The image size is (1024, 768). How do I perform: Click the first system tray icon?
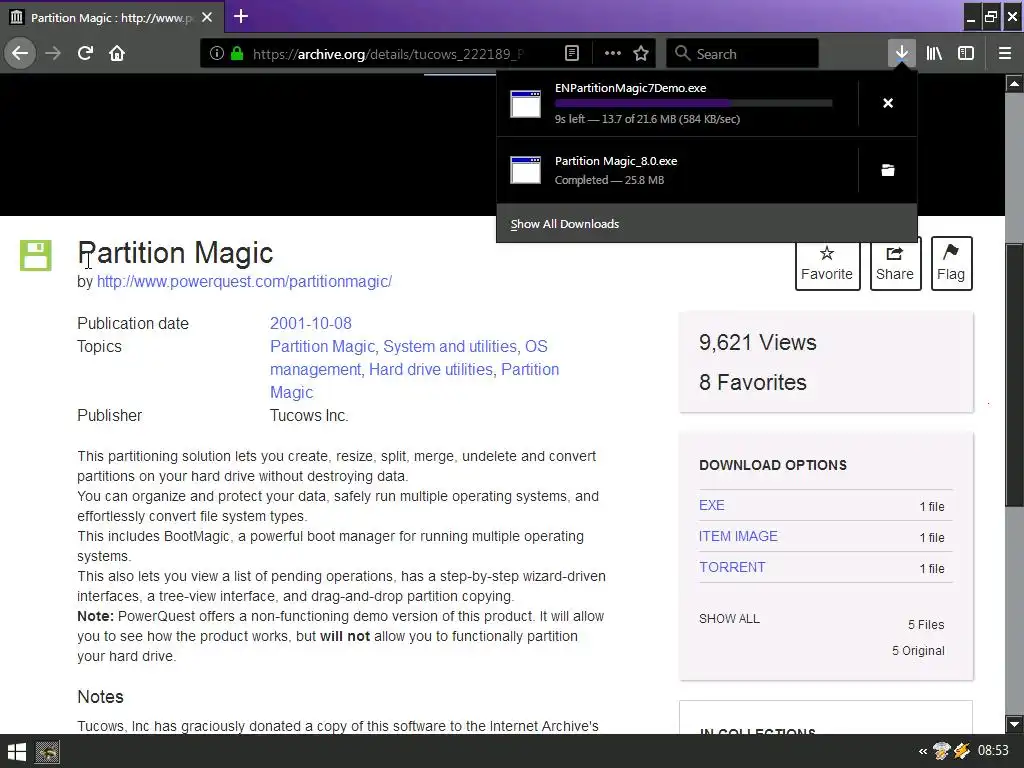[x=941, y=752]
